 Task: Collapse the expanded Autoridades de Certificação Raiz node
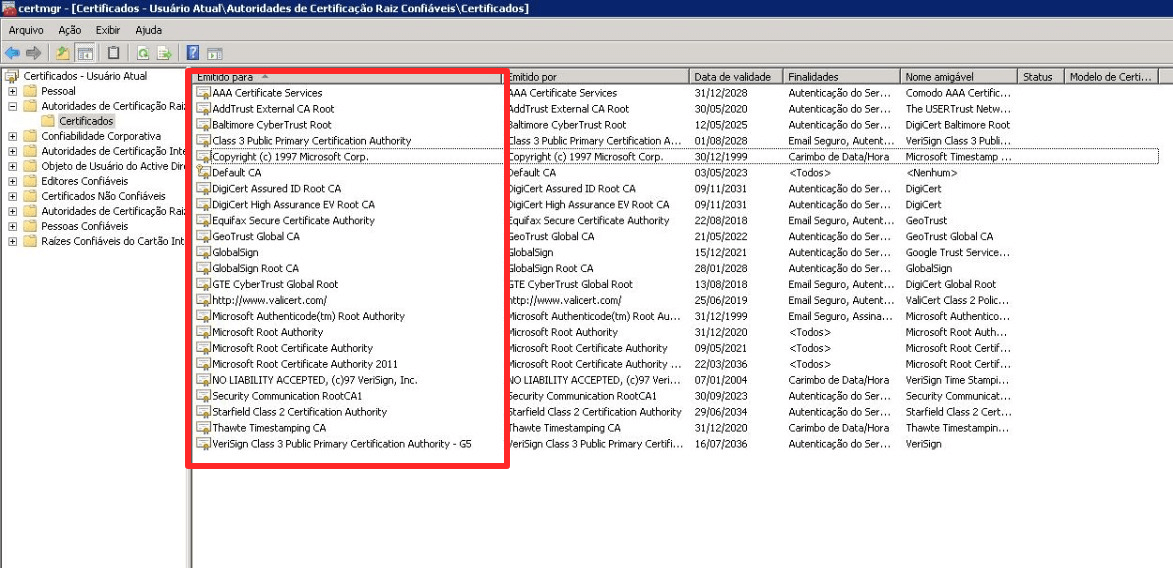point(13,106)
